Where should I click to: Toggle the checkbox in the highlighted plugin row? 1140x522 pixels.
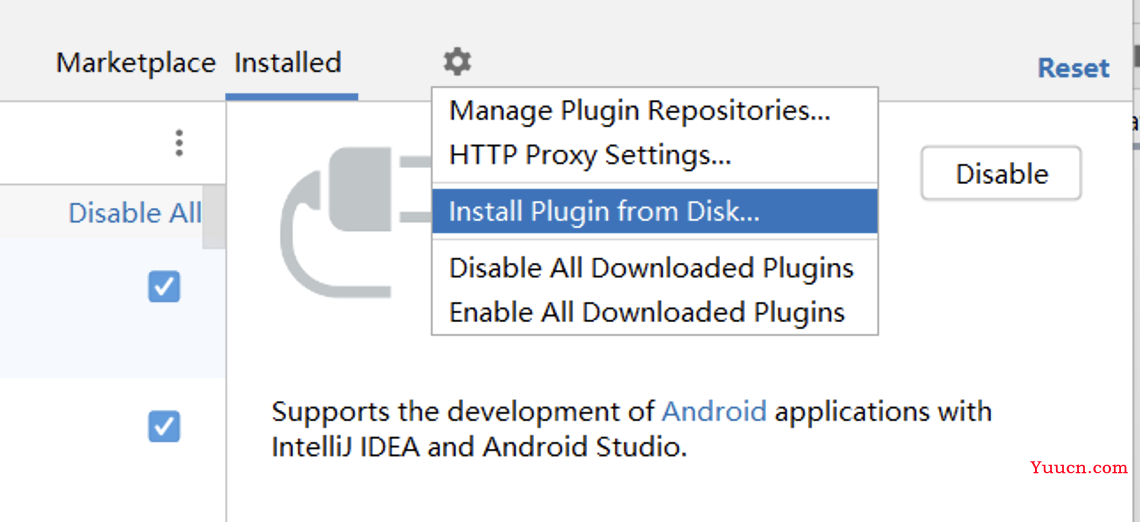164,286
